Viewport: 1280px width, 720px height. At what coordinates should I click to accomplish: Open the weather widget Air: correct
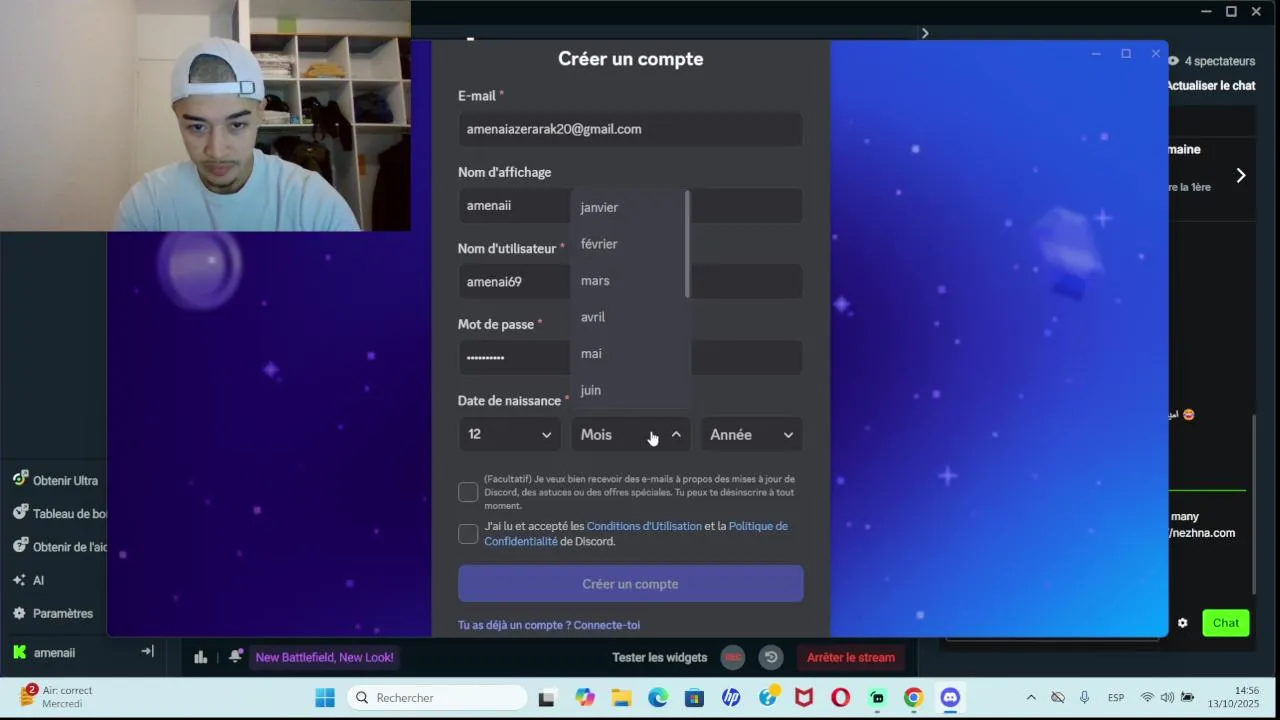[58, 697]
